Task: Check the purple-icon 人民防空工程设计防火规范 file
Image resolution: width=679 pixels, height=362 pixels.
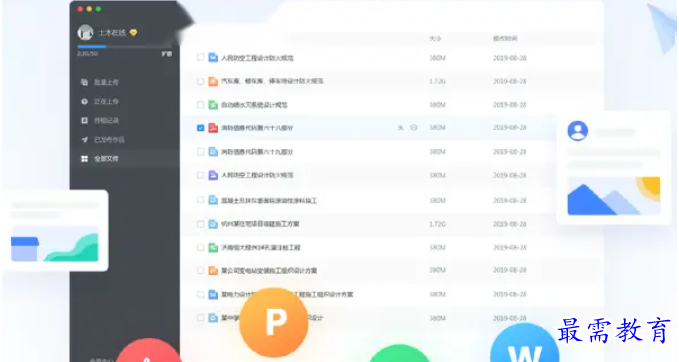Action: [200, 175]
